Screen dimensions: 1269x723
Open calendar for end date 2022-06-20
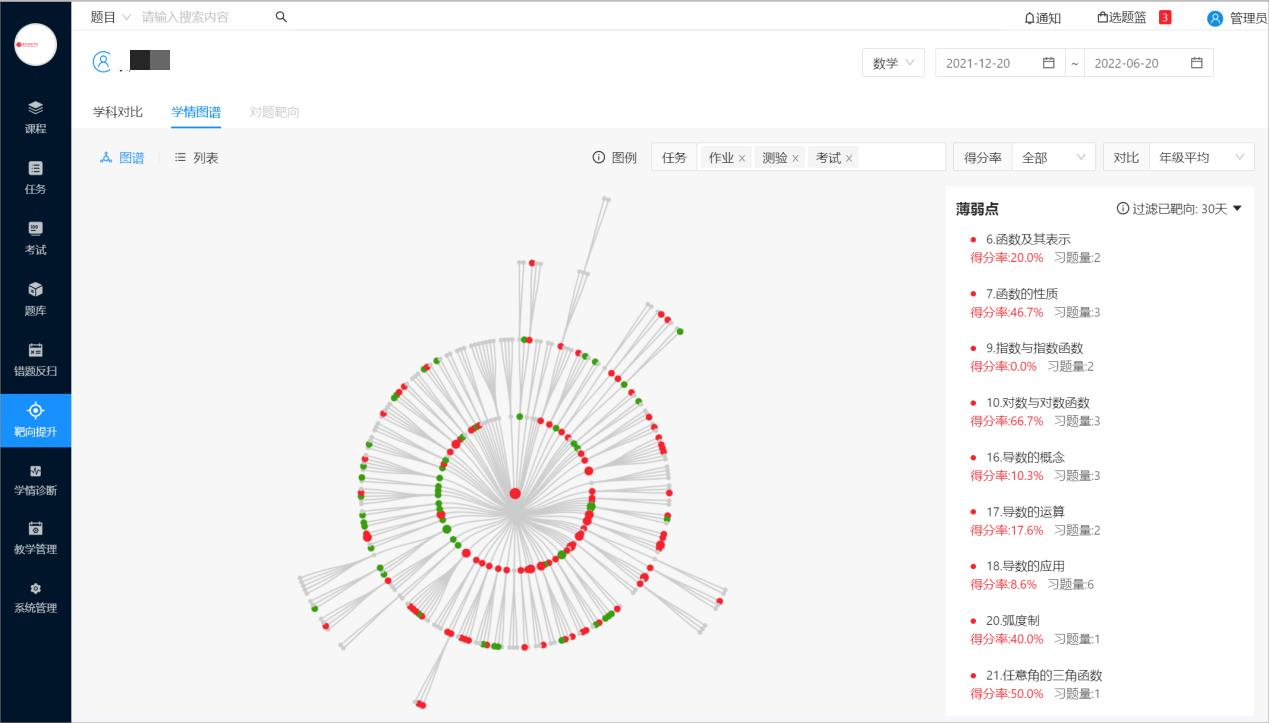(x=1196, y=63)
